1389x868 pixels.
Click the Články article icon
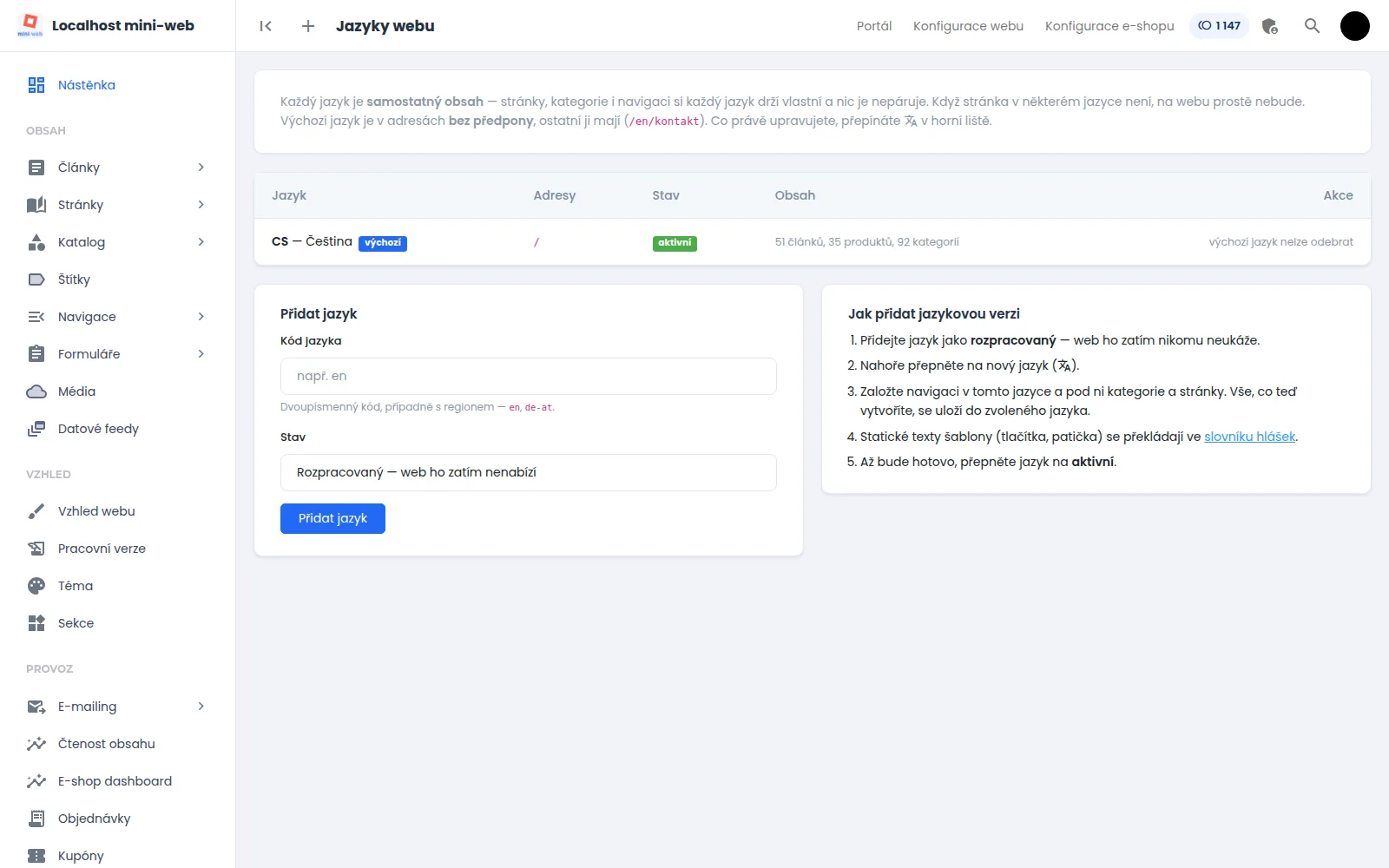coord(36,168)
